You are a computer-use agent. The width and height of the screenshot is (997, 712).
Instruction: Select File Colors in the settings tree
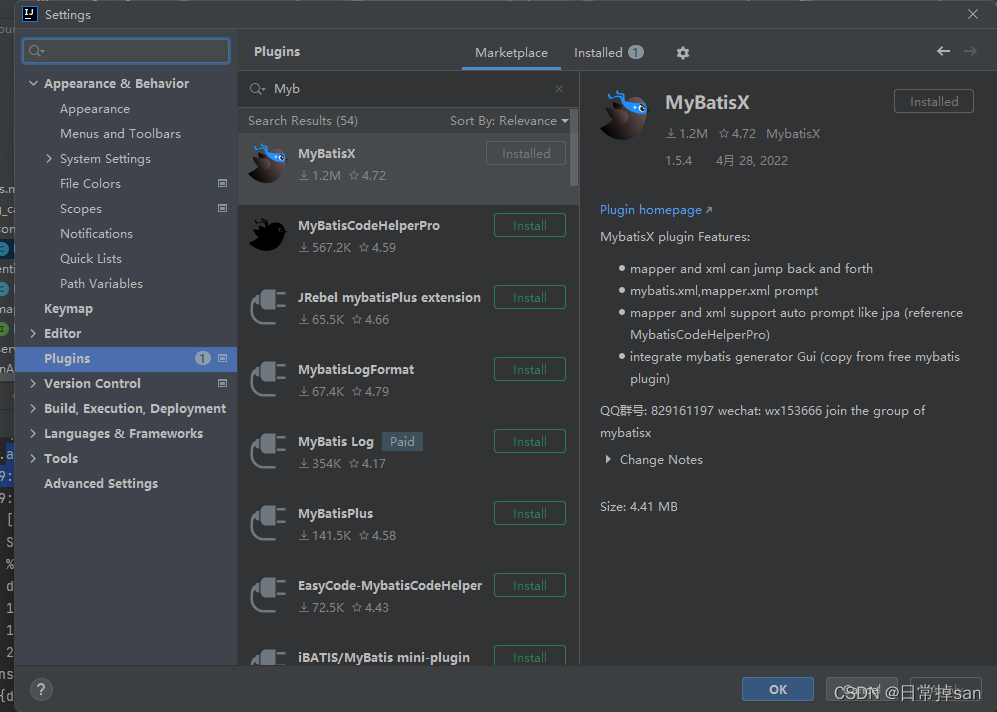[x=90, y=184]
